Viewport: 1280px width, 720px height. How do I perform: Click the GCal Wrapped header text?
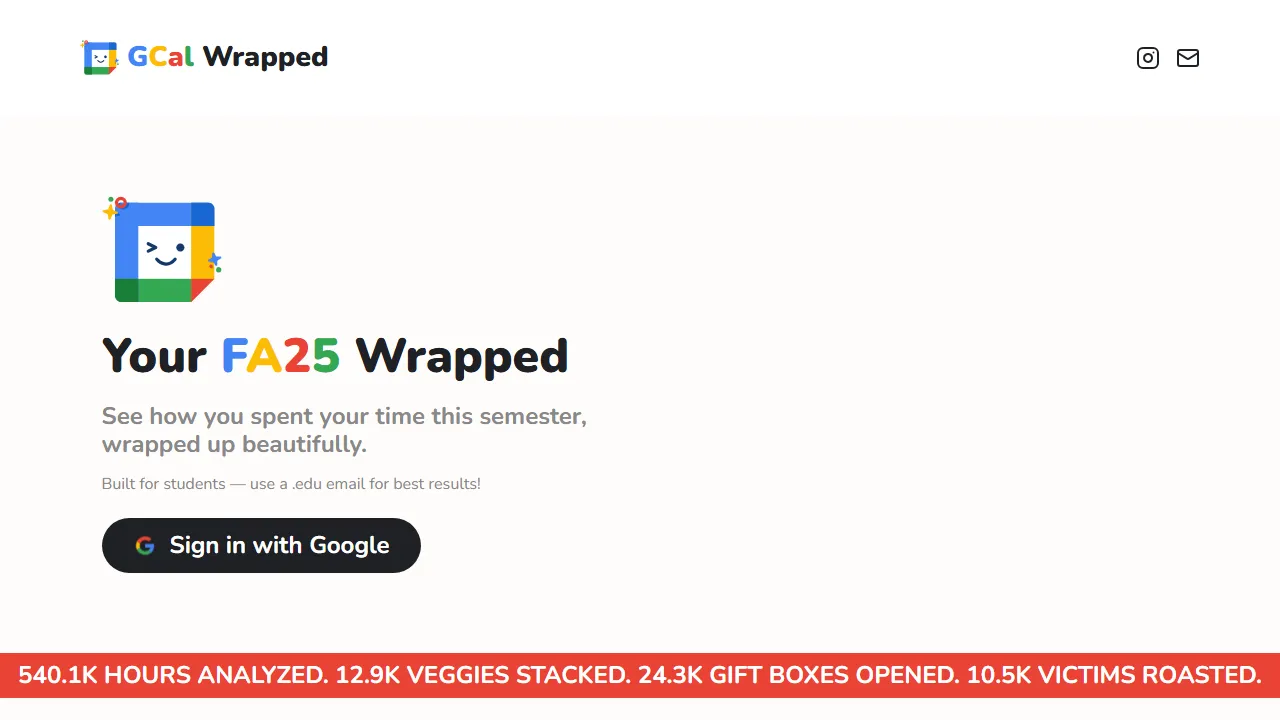click(x=227, y=57)
